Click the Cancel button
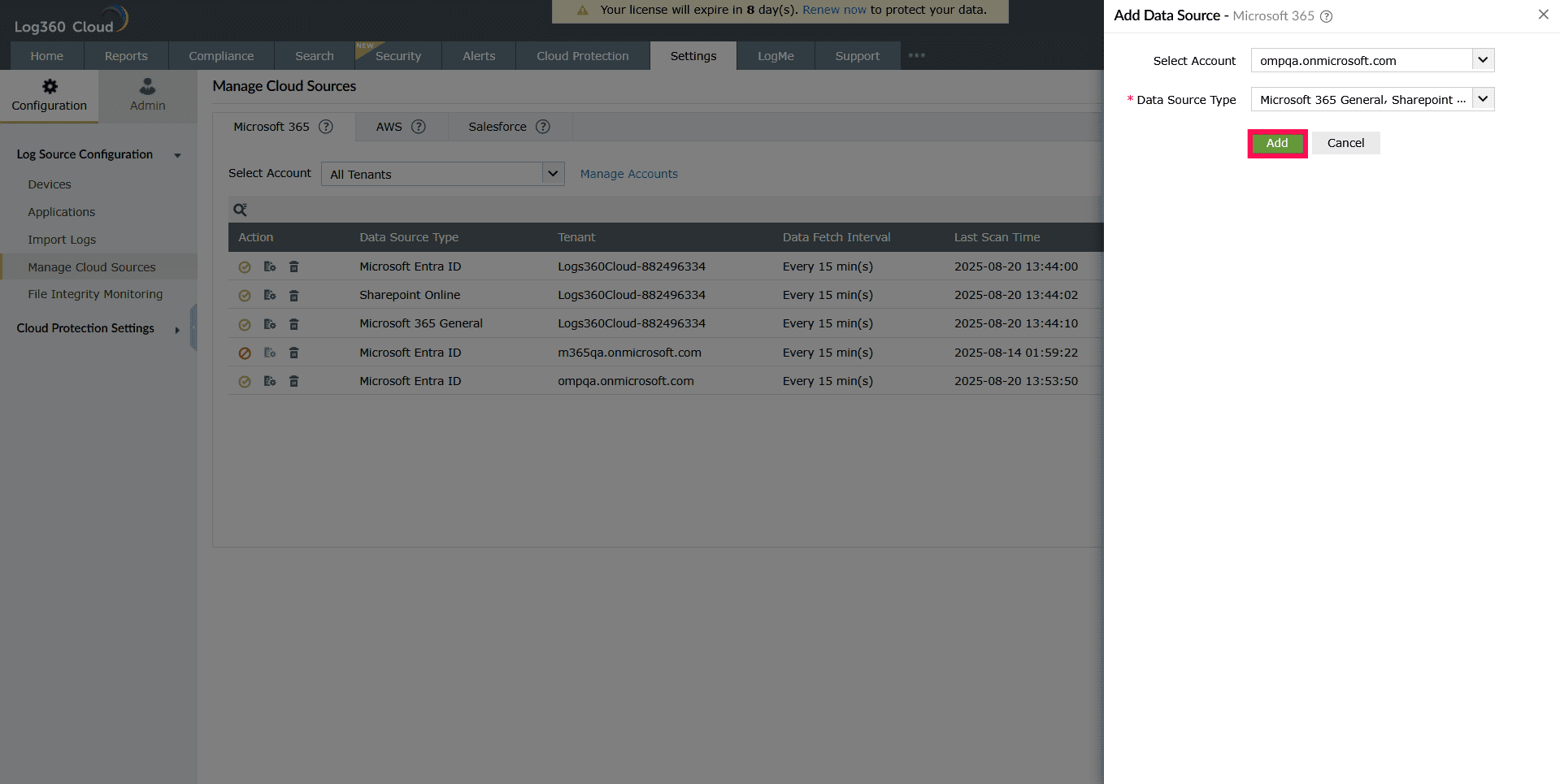Screen dimensions: 1560x784 pyautogui.click(x=1345, y=143)
